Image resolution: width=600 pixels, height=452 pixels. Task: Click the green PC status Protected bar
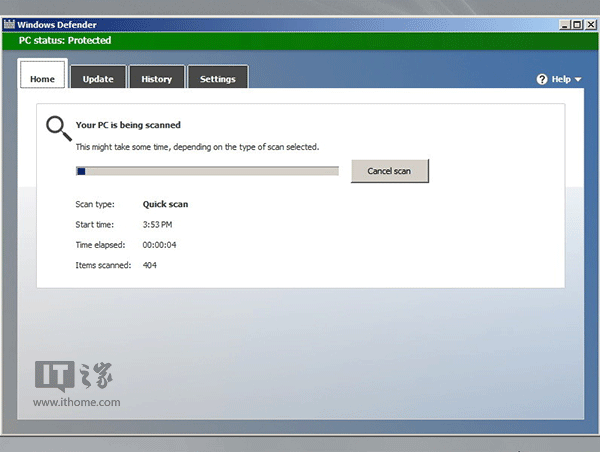pyautogui.click(x=300, y=41)
